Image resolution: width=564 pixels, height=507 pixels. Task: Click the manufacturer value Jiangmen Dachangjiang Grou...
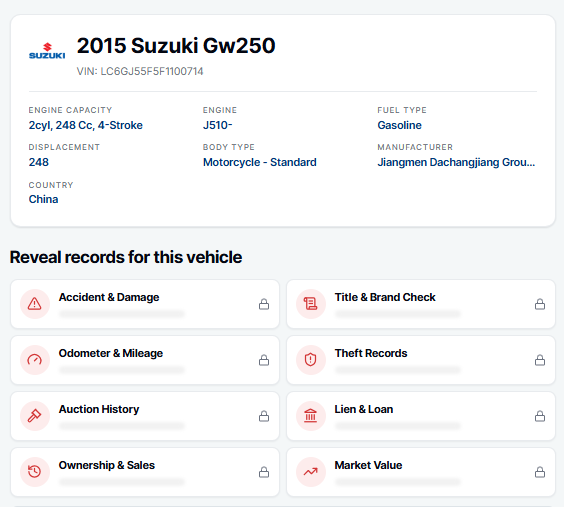tap(456, 162)
